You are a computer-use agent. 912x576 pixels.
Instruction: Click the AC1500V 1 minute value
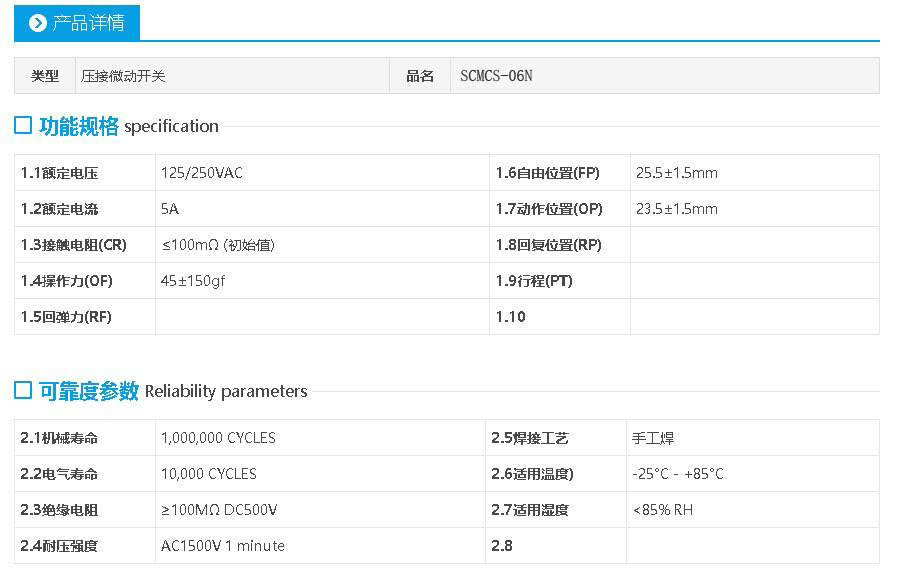click(222, 546)
